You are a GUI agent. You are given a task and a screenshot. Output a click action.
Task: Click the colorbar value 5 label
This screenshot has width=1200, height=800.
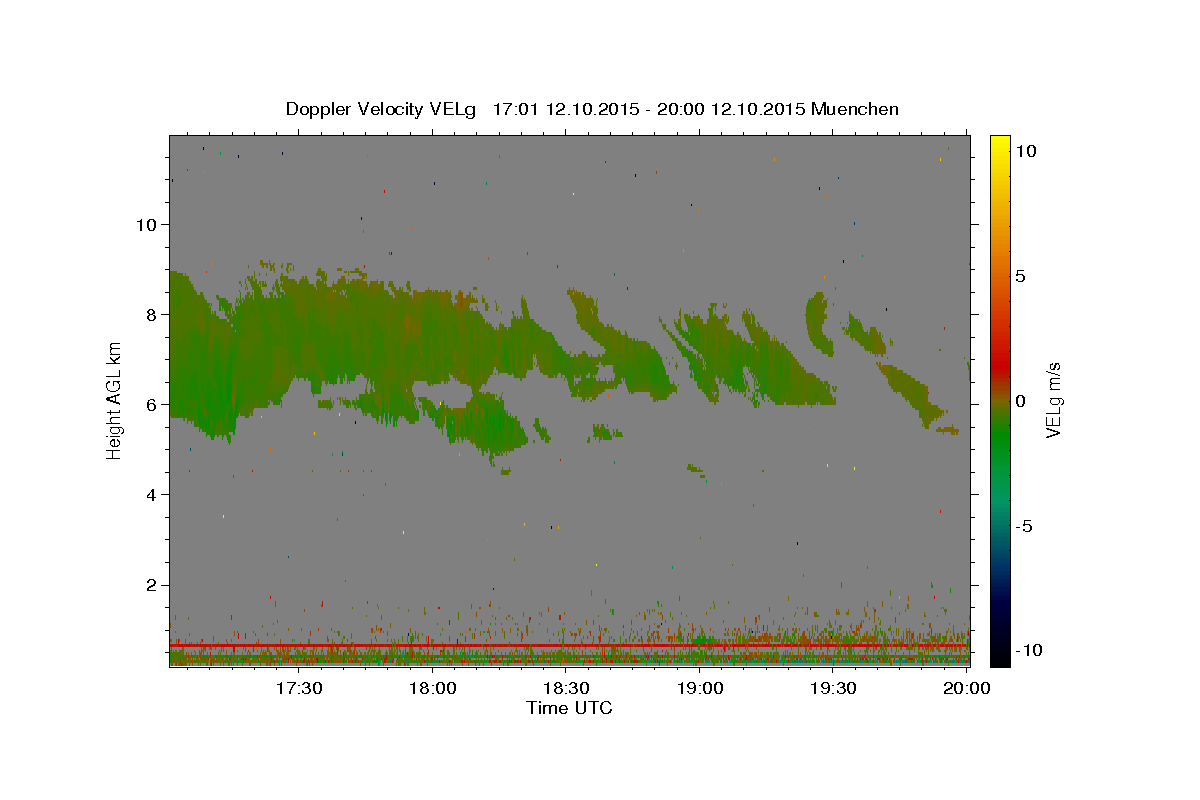click(1020, 276)
